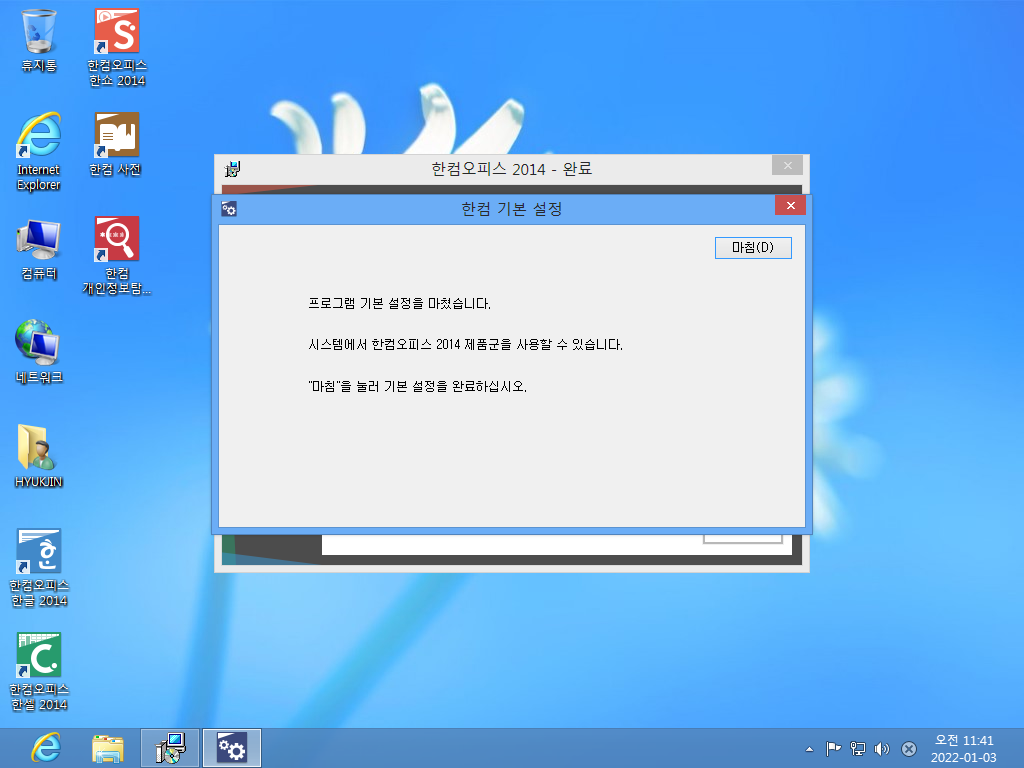Click the text 프로그램 기본 설정을 마쳤습니다.
Image resolution: width=1024 pixels, height=768 pixels.
tap(399, 304)
